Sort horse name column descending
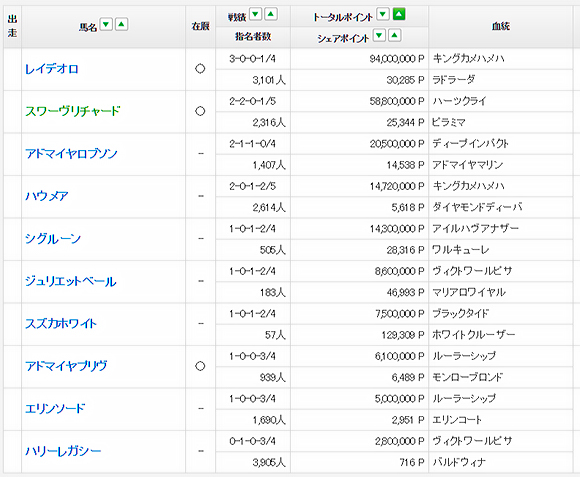580x477 pixels. (x=106, y=25)
